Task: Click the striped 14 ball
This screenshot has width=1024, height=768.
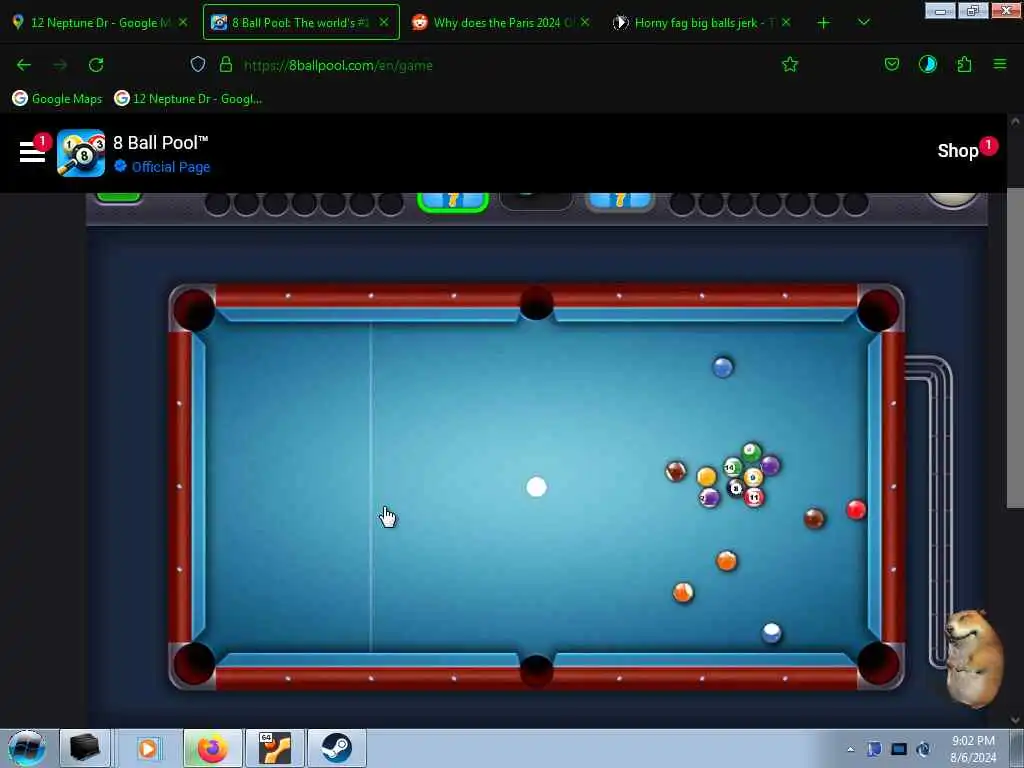Action: tap(733, 467)
